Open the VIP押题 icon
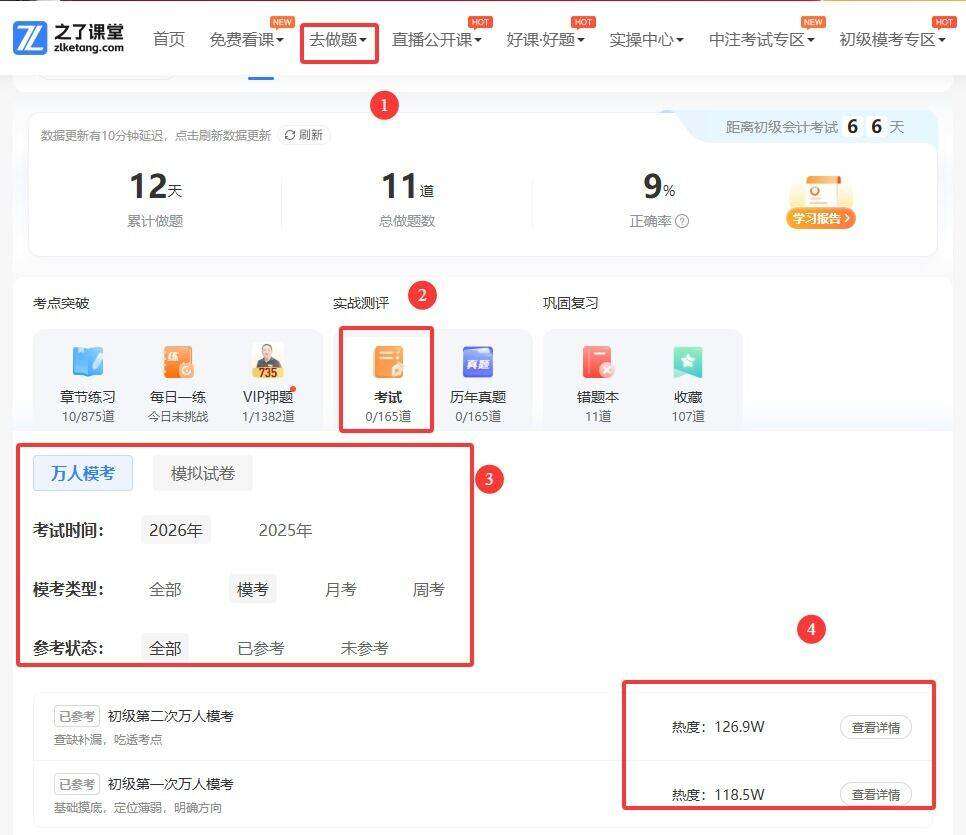This screenshot has width=966, height=835. coord(268,363)
